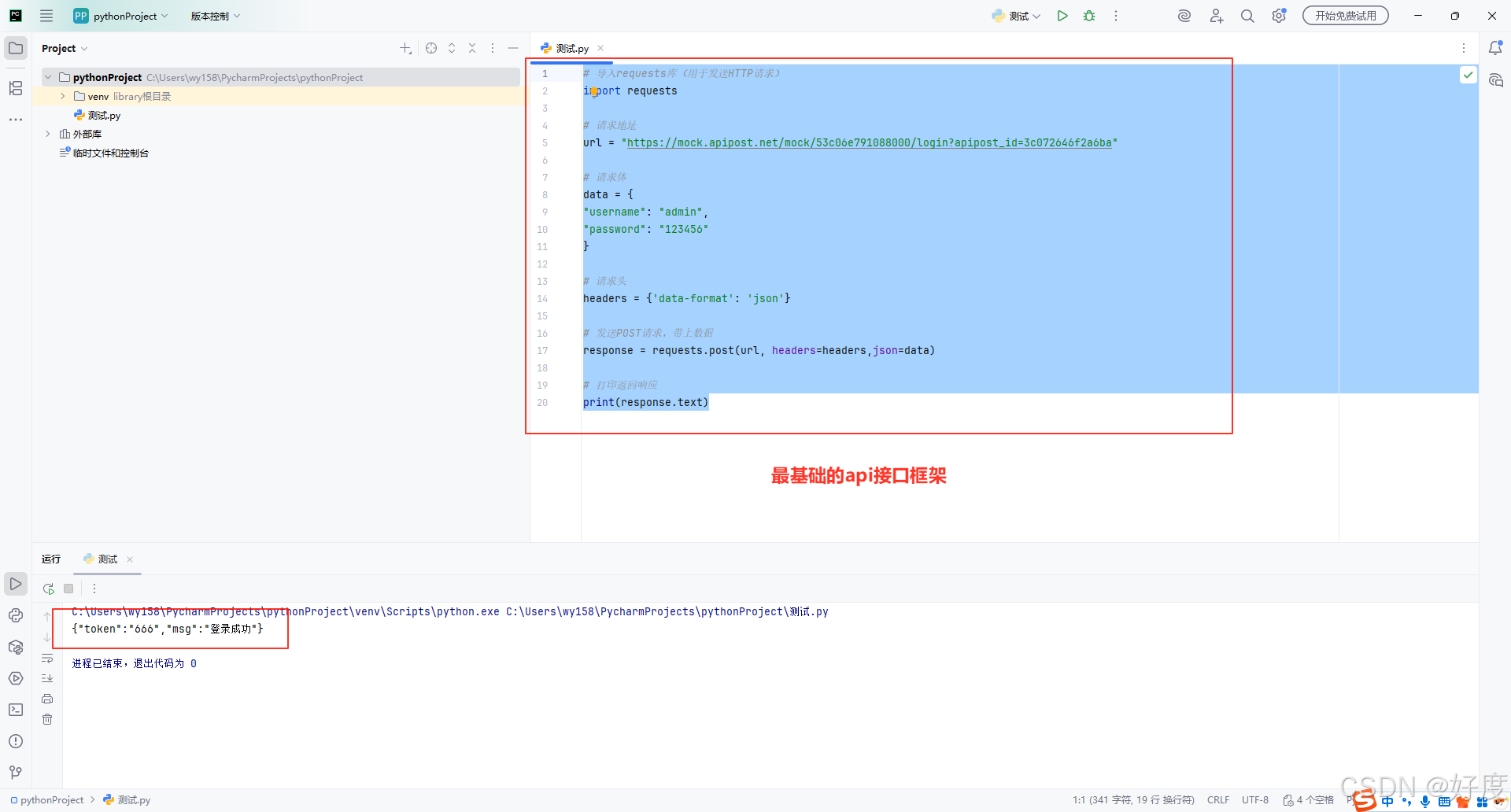The height and width of the screenshot is (812, 1511).
Task: Change CRLF line separator
Action: [x=1218, y=799]
